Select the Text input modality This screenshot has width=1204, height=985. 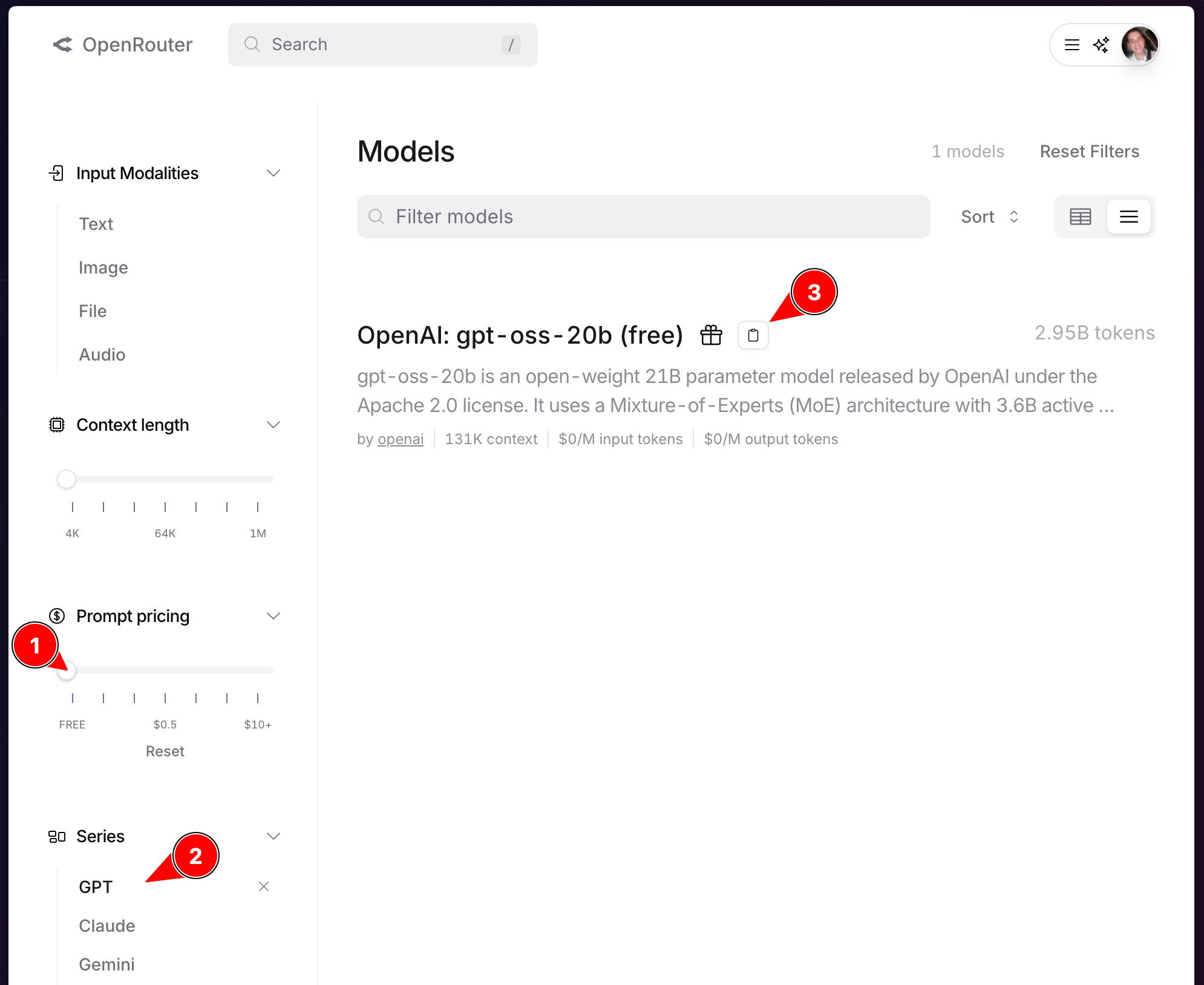point(96,224)
